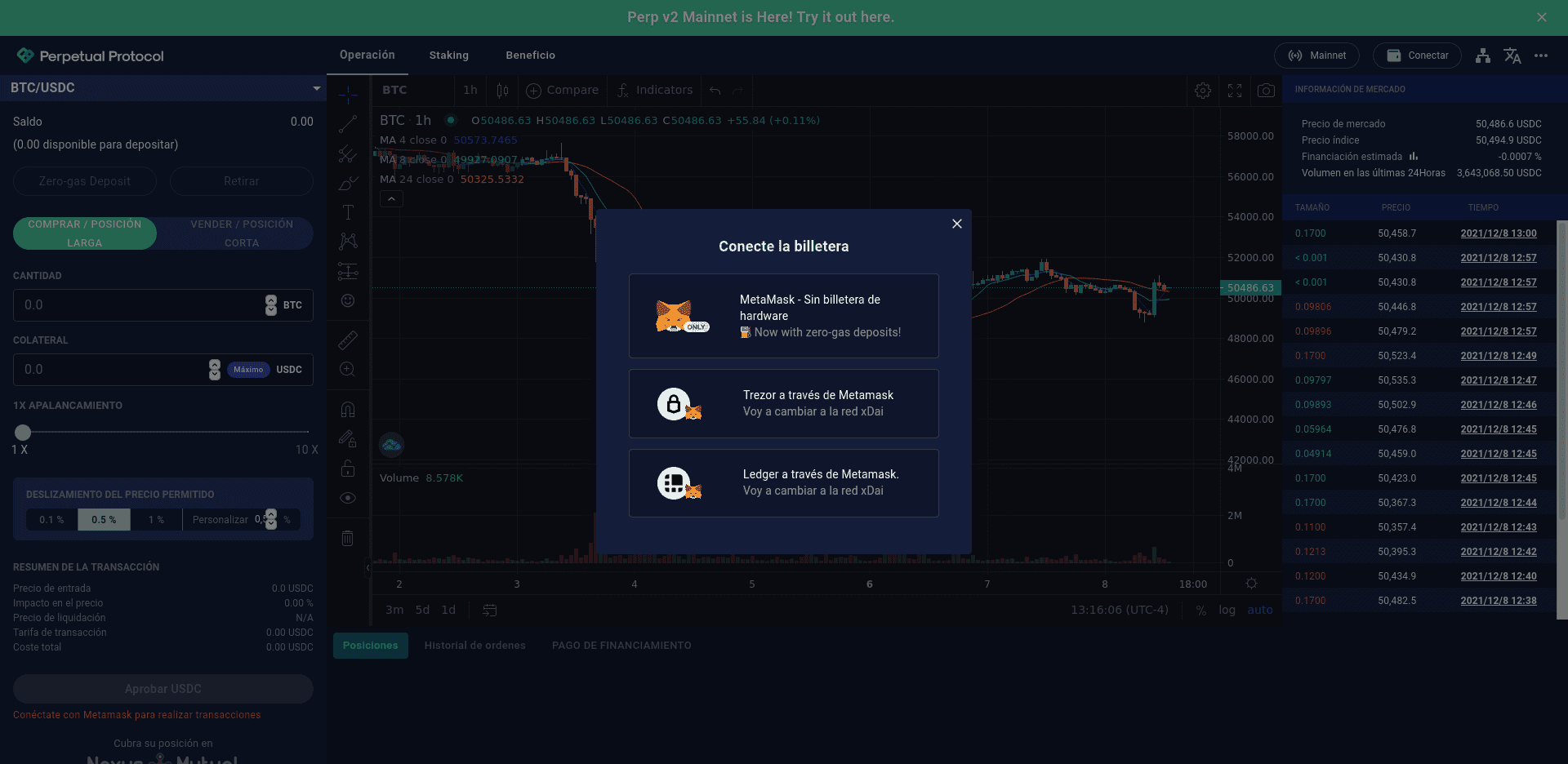
Task: Toggle the magnet mode tool
Action: (348, 409)
